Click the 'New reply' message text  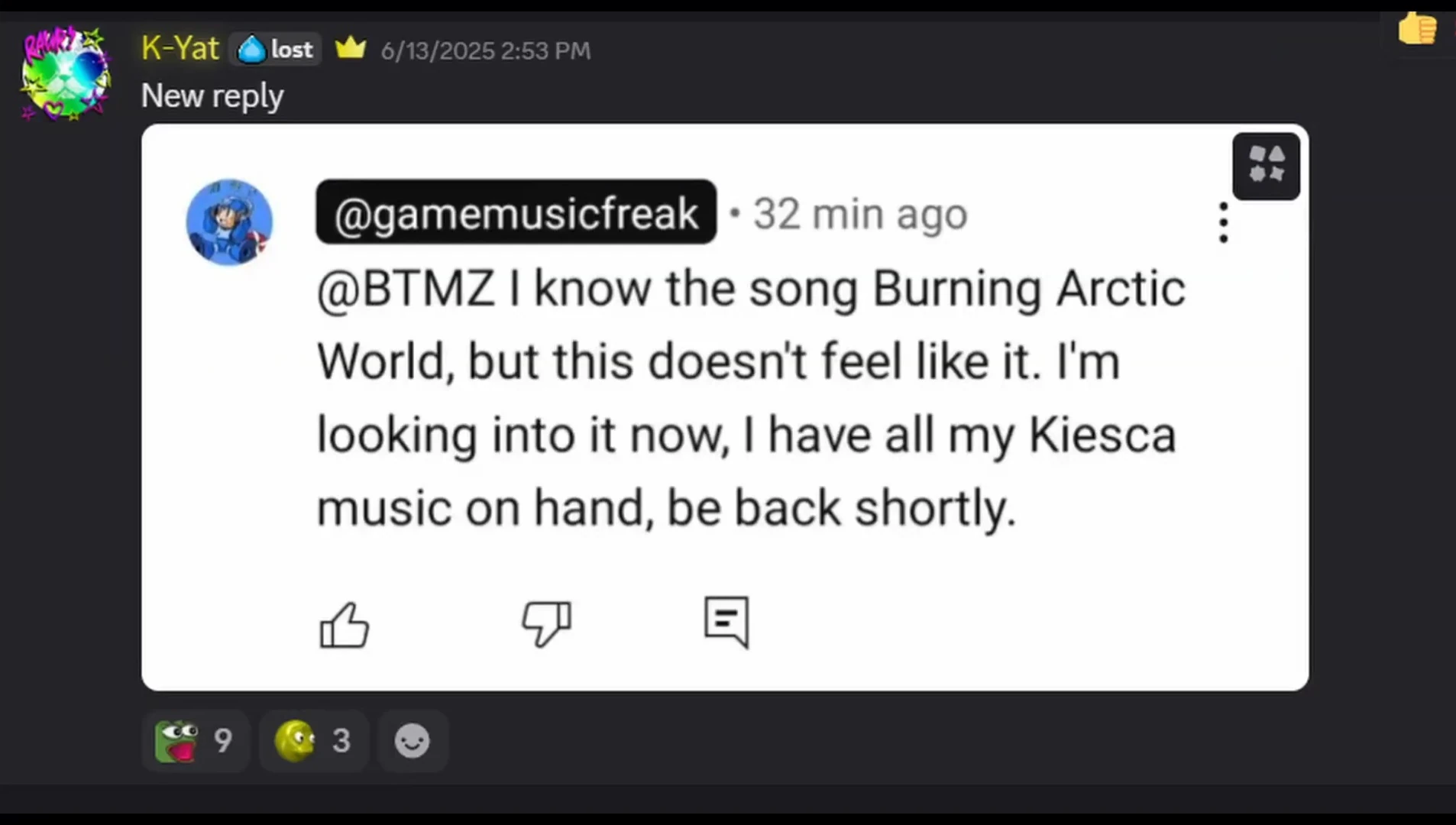pyautogui.click(x=212, y=96)
